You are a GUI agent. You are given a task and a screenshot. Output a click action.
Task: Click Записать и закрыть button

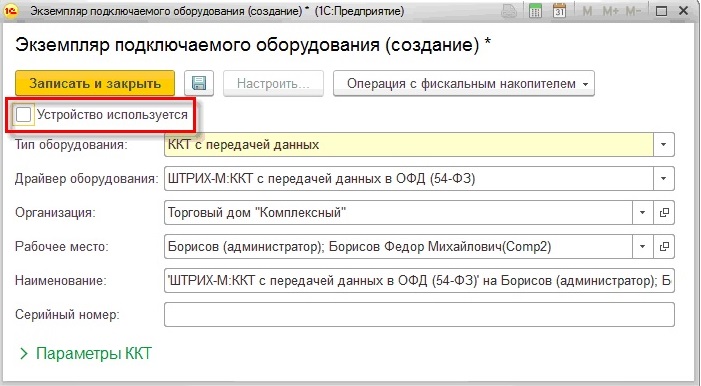point(95,83)
